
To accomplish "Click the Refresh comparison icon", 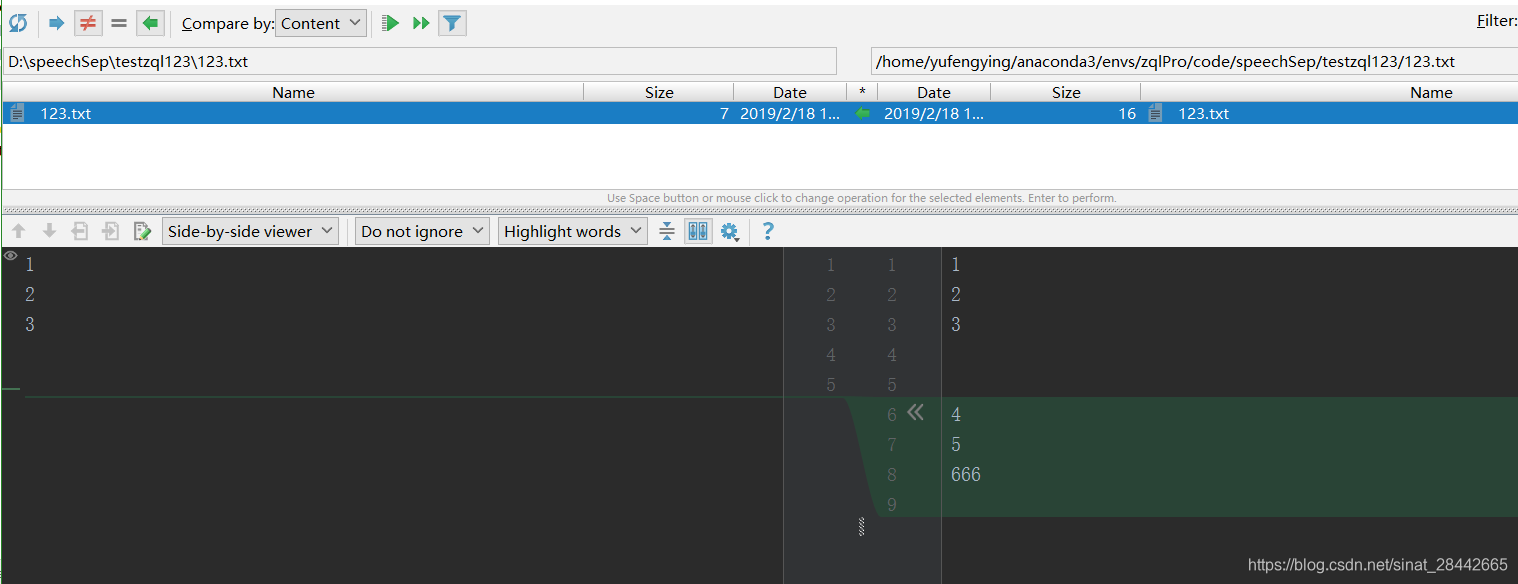I will coord(18,23).
